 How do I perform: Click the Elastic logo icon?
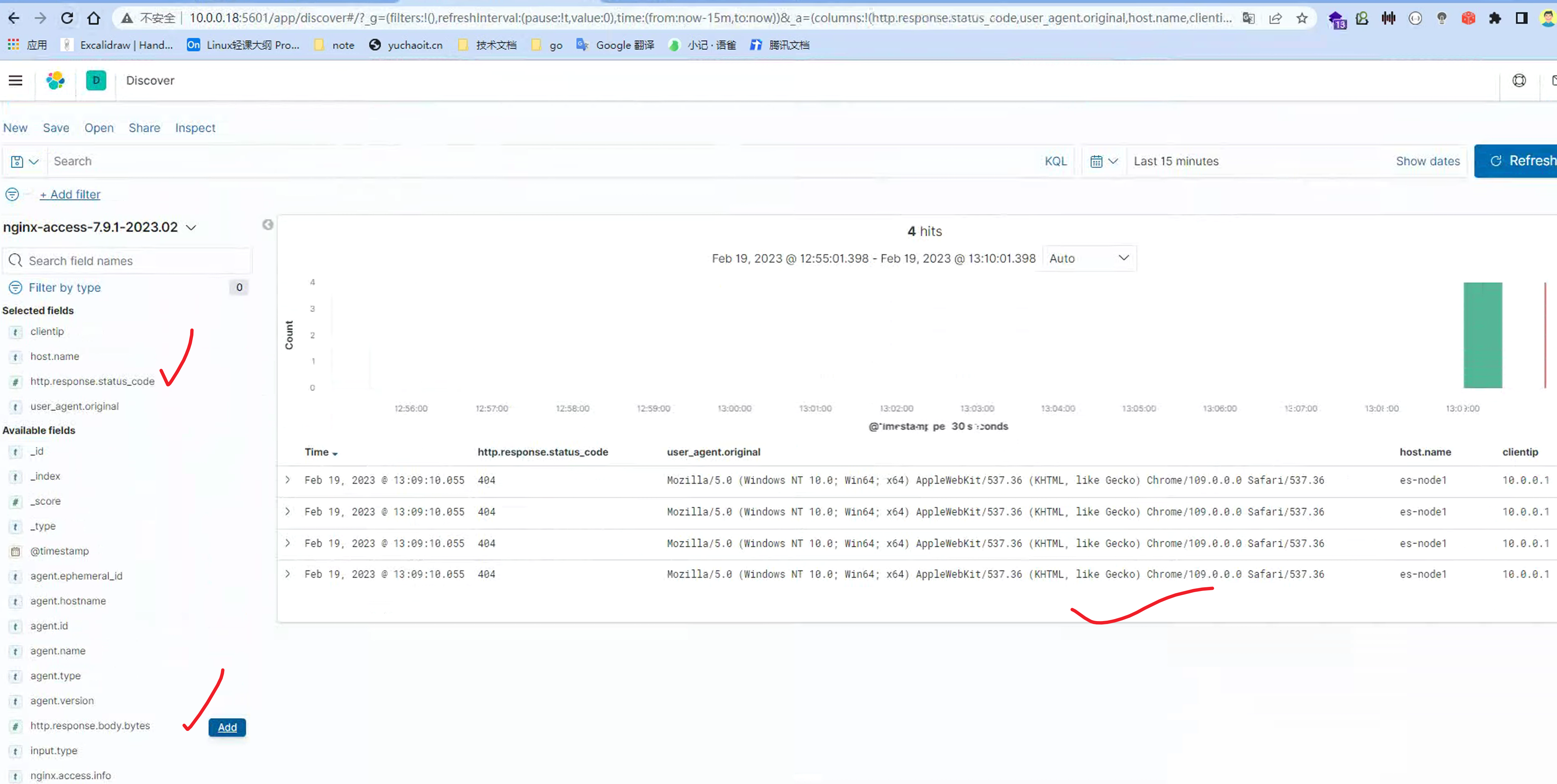tap(56, 81)
